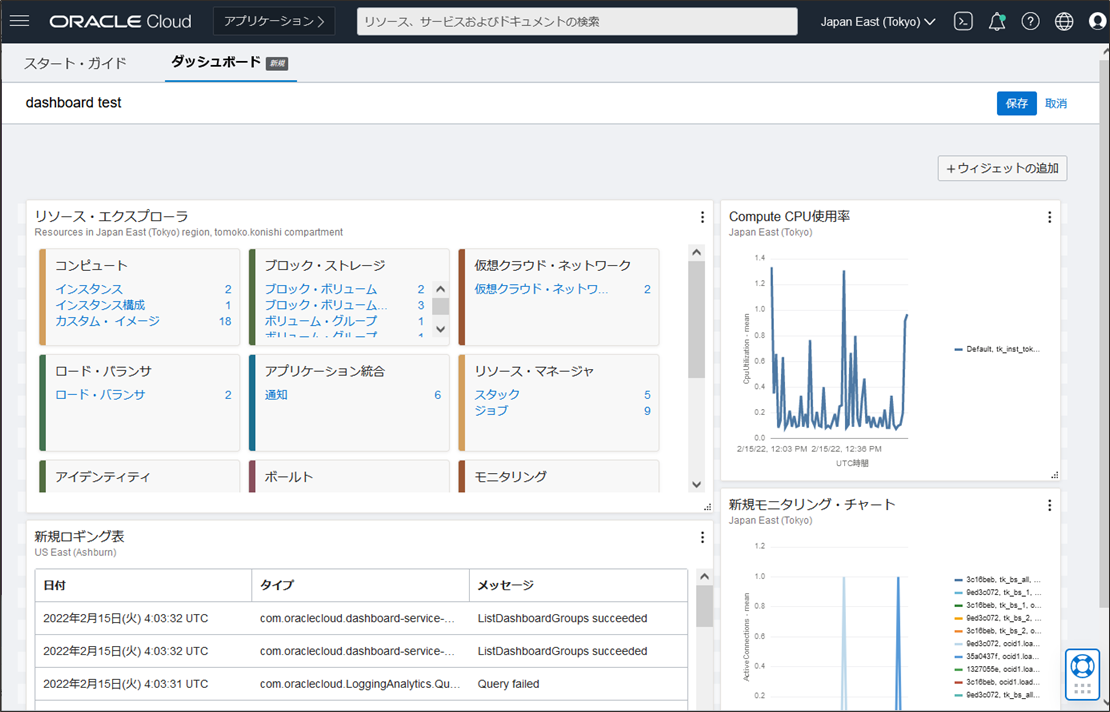
Task: Open the user profile avatar
Action: point(1097,21)
